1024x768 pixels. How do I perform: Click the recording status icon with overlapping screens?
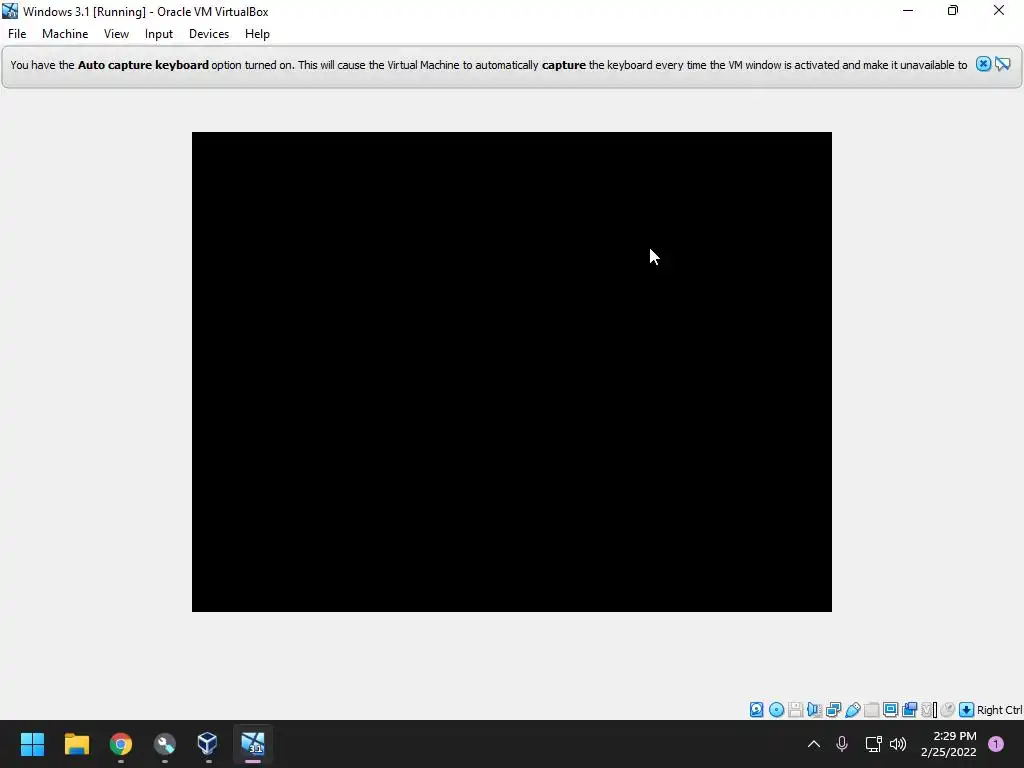(909, 710)
